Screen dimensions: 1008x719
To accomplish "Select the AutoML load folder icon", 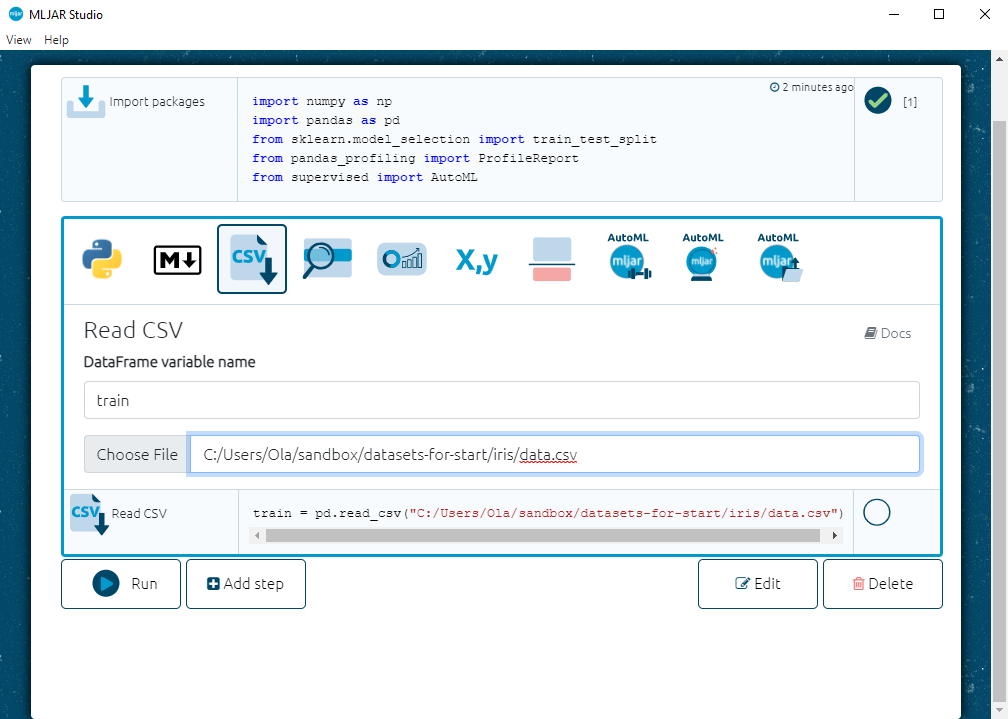I will point(779,256).
